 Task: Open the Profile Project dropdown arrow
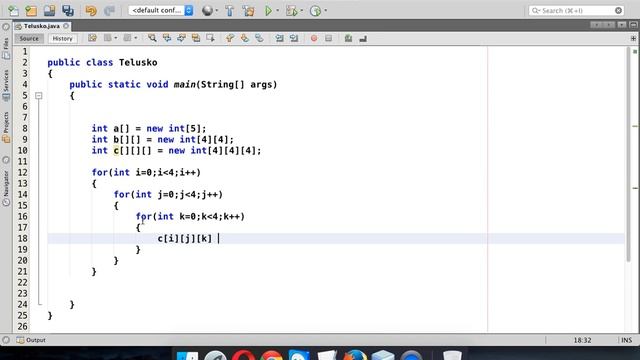tap(325, 11)
